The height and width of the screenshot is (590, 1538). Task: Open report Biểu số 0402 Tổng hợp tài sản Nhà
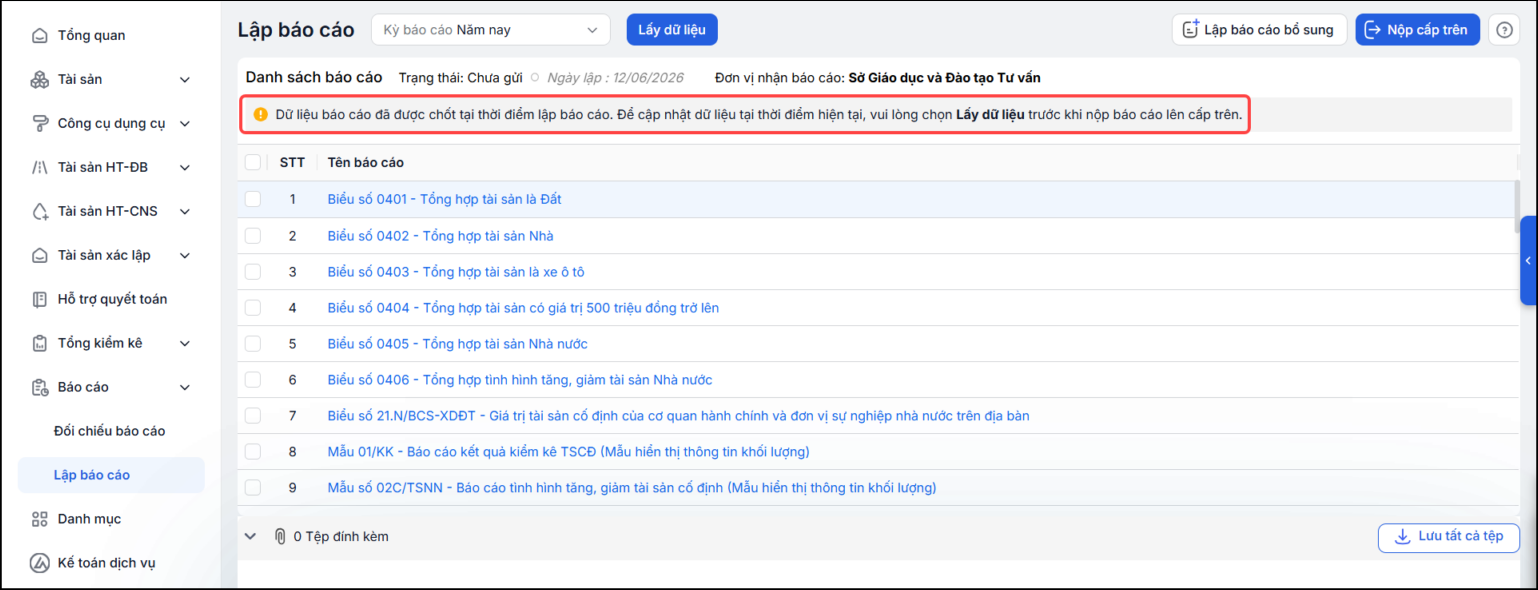pyautogui.click(x=440, y=236)
